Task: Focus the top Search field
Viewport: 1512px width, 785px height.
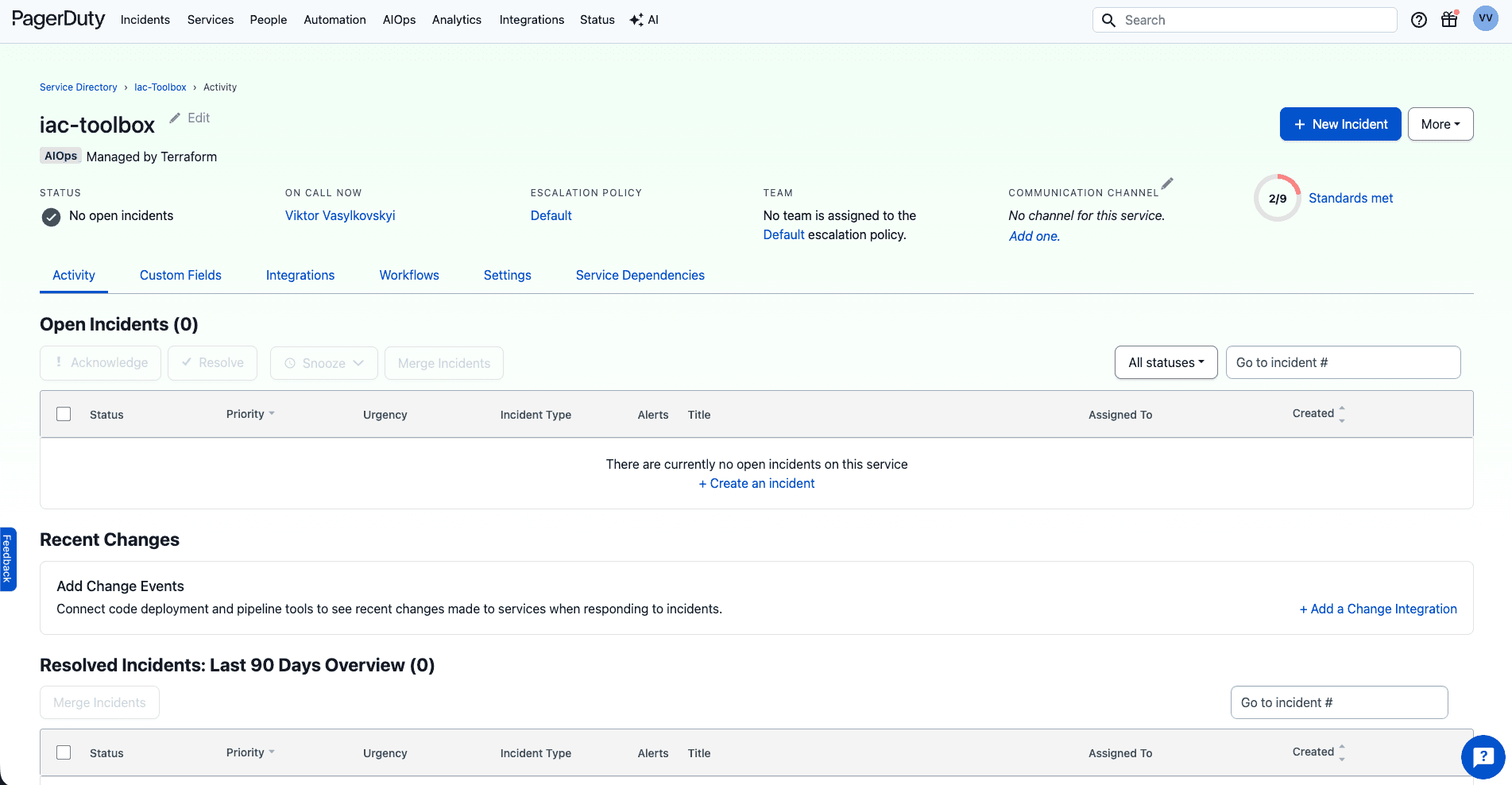Action: point(1245,20)
